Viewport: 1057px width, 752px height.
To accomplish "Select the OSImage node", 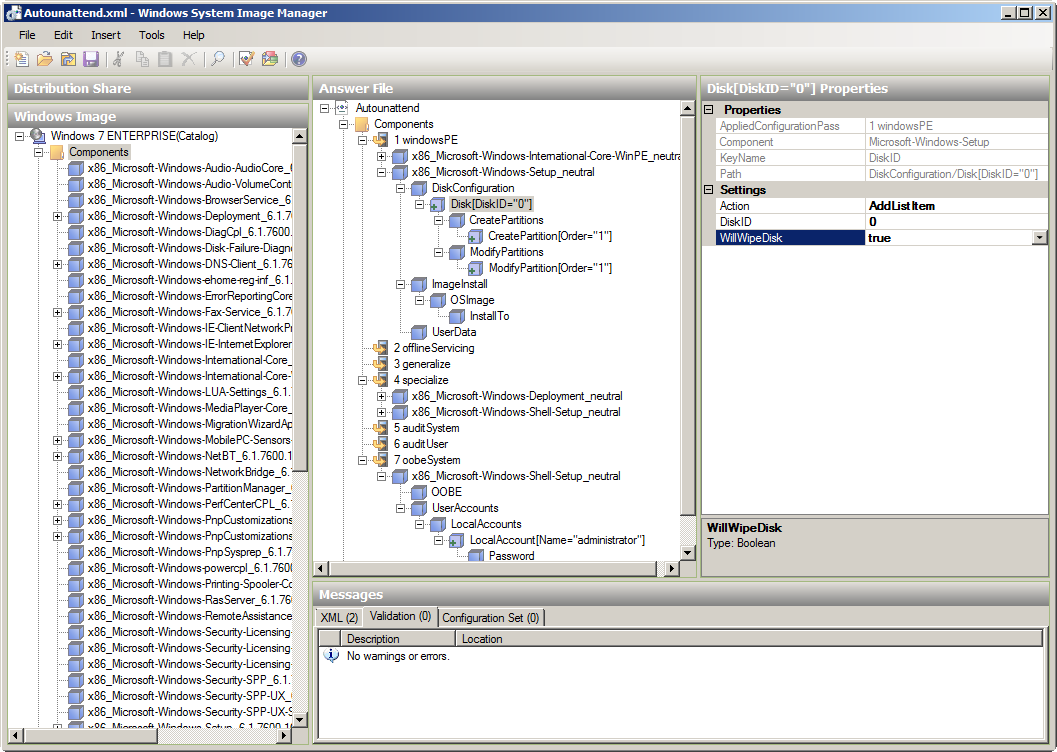I will [x=472, y=300].
